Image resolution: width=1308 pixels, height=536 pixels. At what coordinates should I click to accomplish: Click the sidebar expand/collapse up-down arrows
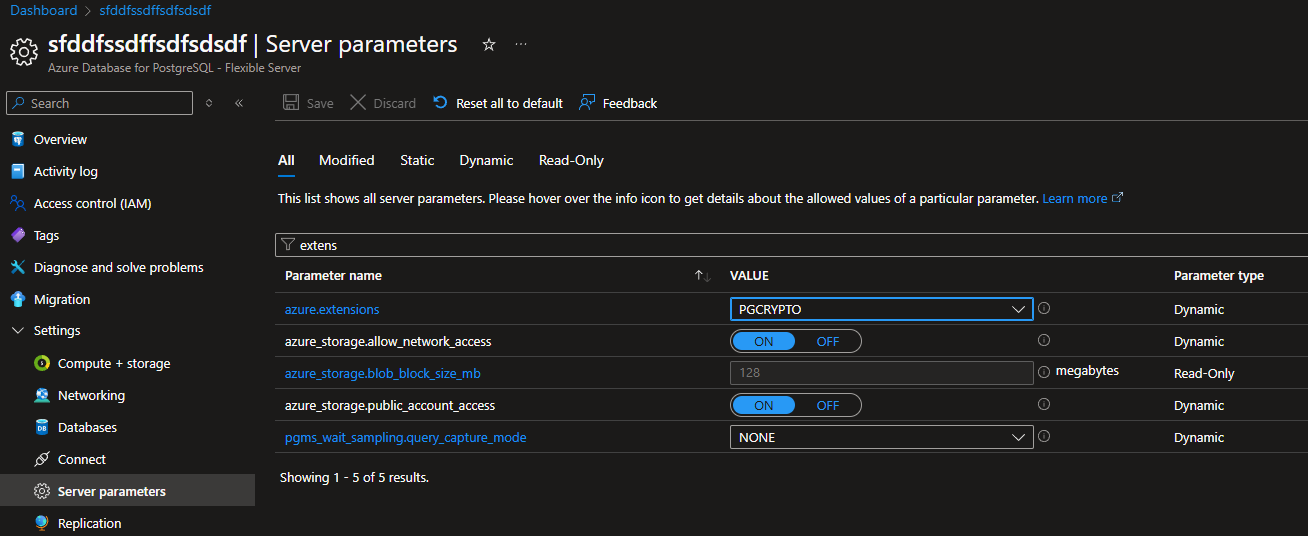(x=209, y=103)
